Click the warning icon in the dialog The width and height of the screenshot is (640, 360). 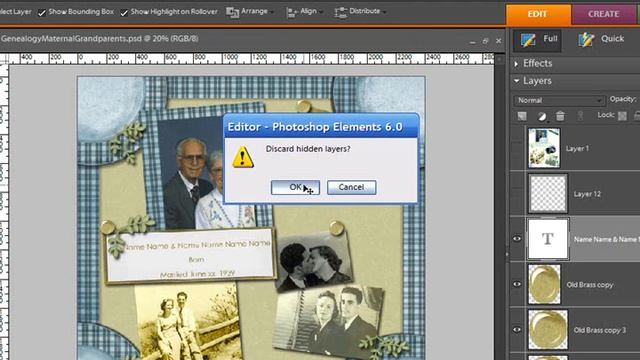[x=243, y=157]
